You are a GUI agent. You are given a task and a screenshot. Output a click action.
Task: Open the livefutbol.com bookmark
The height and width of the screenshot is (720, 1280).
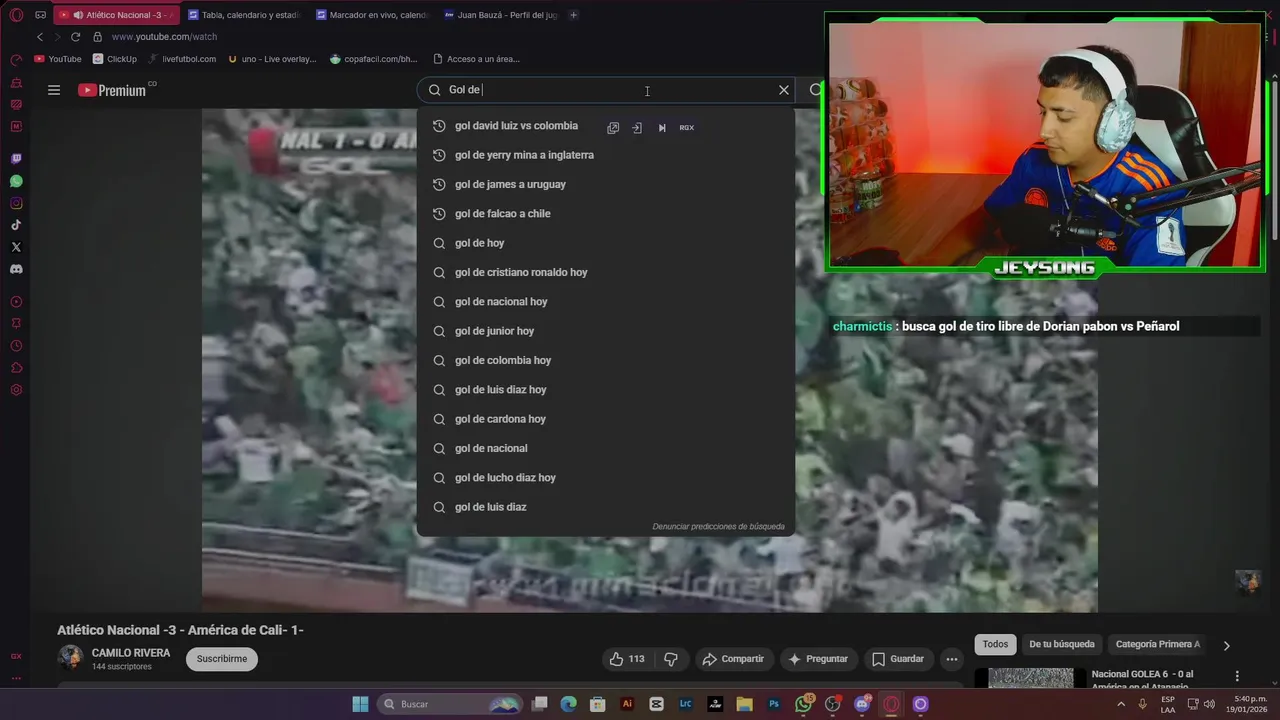(x=182, y=59)
